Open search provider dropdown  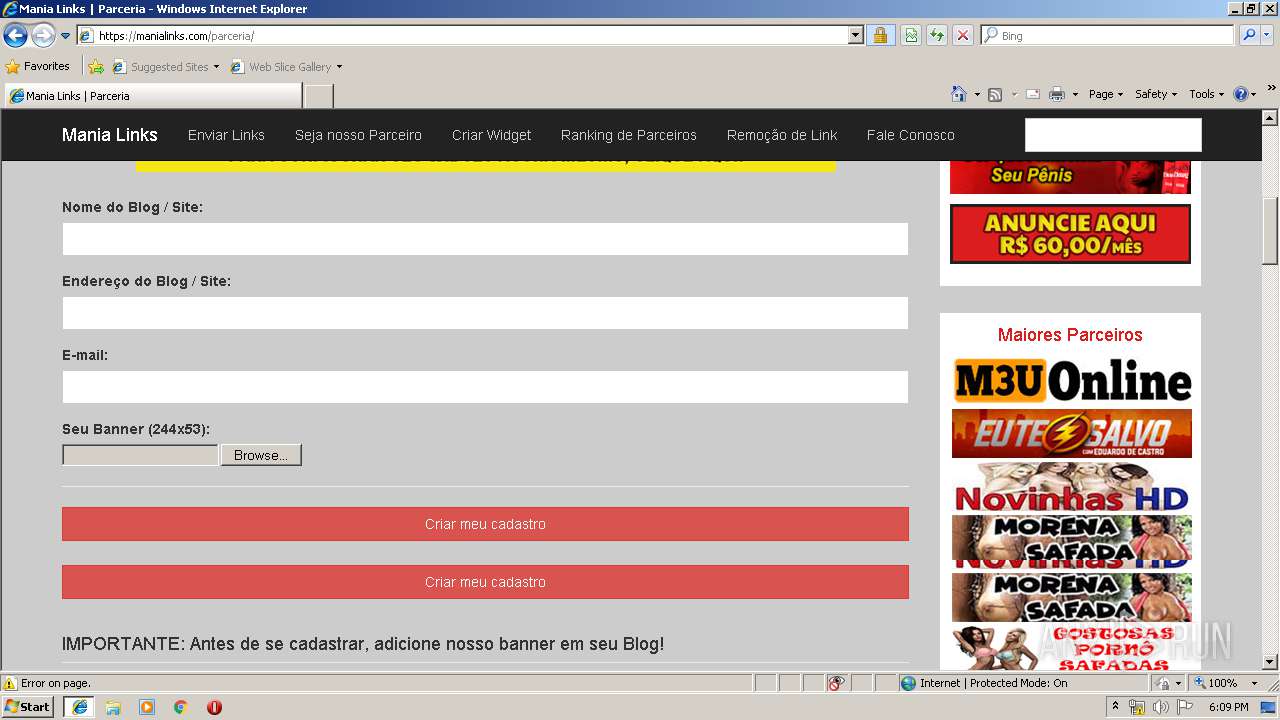(1267, 36)
